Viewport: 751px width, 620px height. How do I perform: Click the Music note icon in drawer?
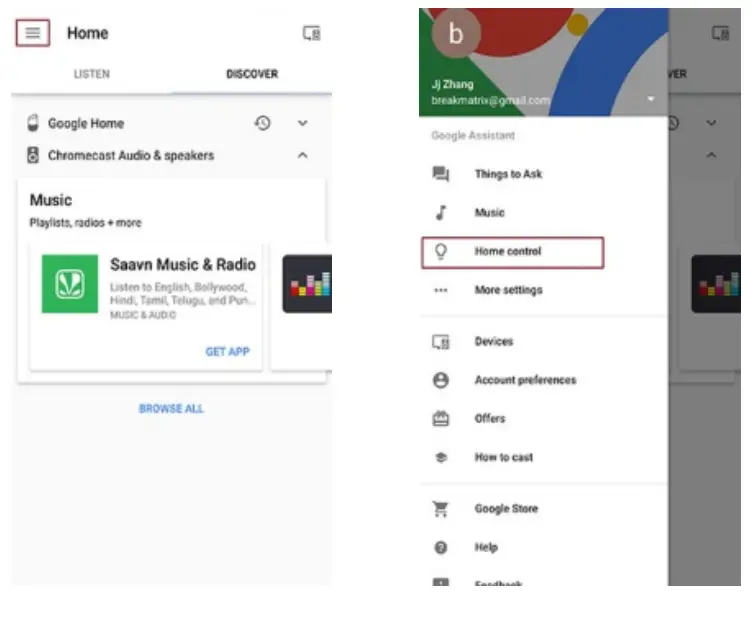click(x=441, y=212)
